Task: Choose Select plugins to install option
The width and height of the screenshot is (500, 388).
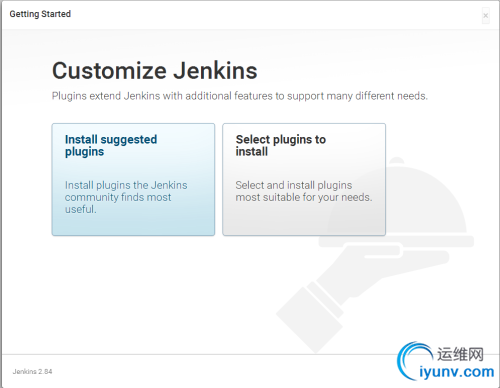Action: 304,179
